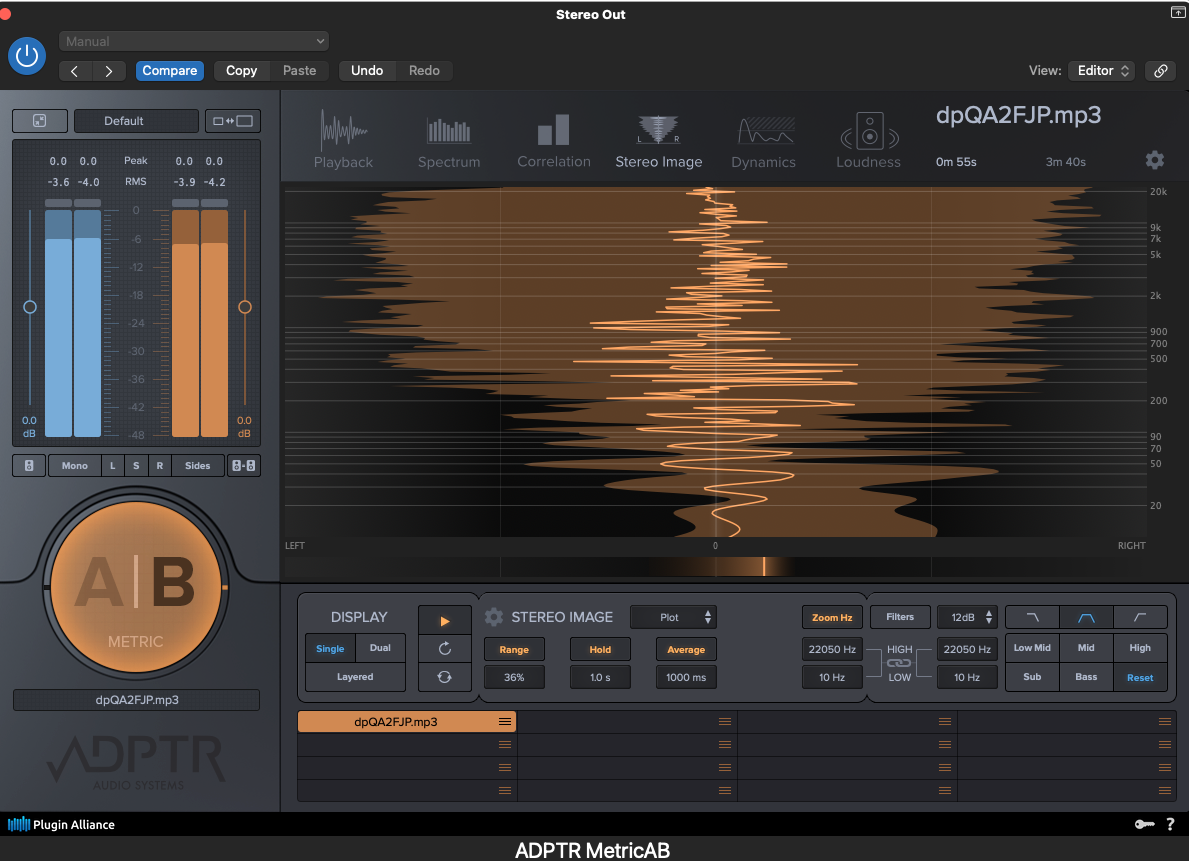Click the Paste button
1189x861 pixels.
pos(300,71)
